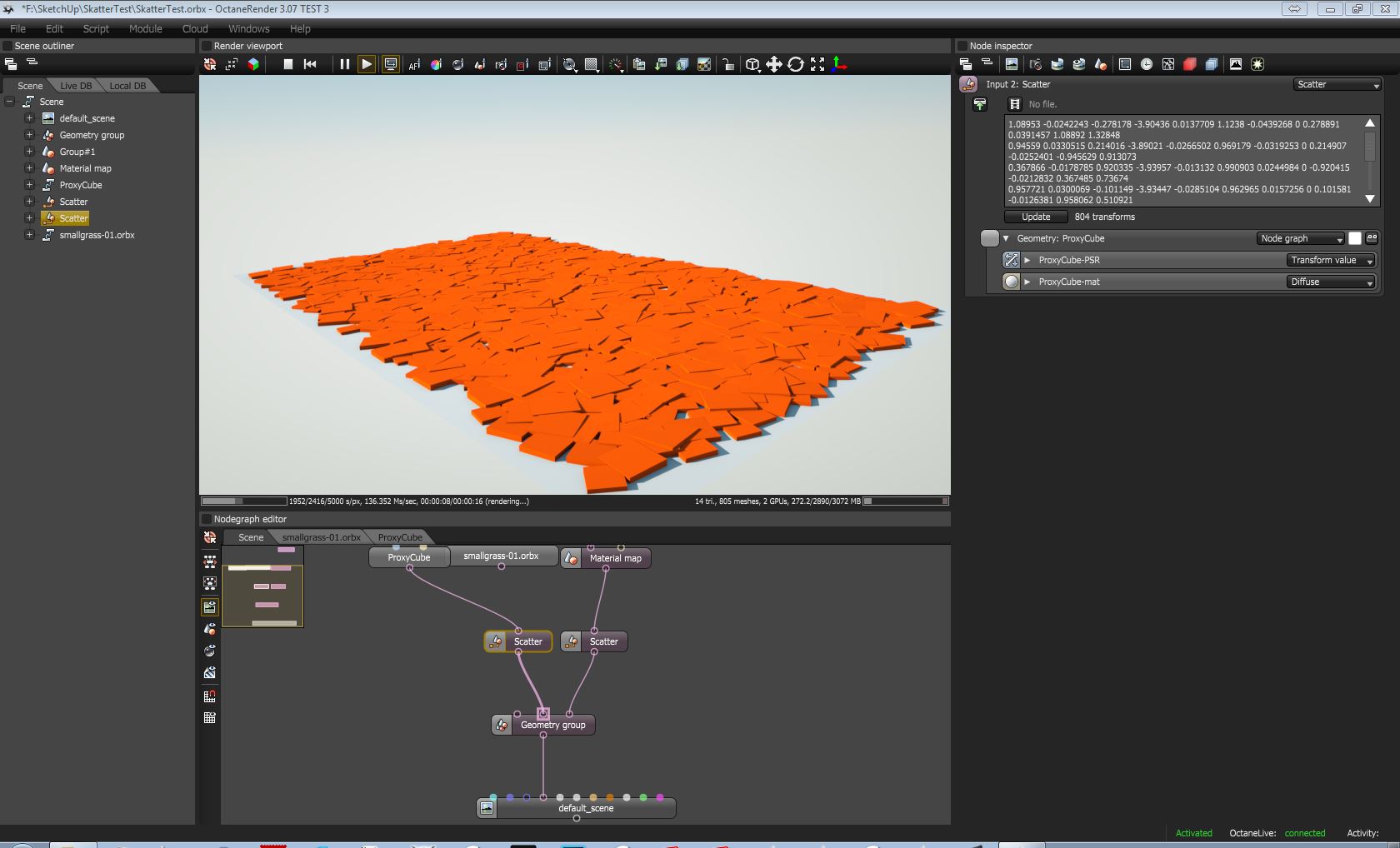The image size is (1400, 848).
Task: Switch to the Live DB tab
Action: (76, 86)
